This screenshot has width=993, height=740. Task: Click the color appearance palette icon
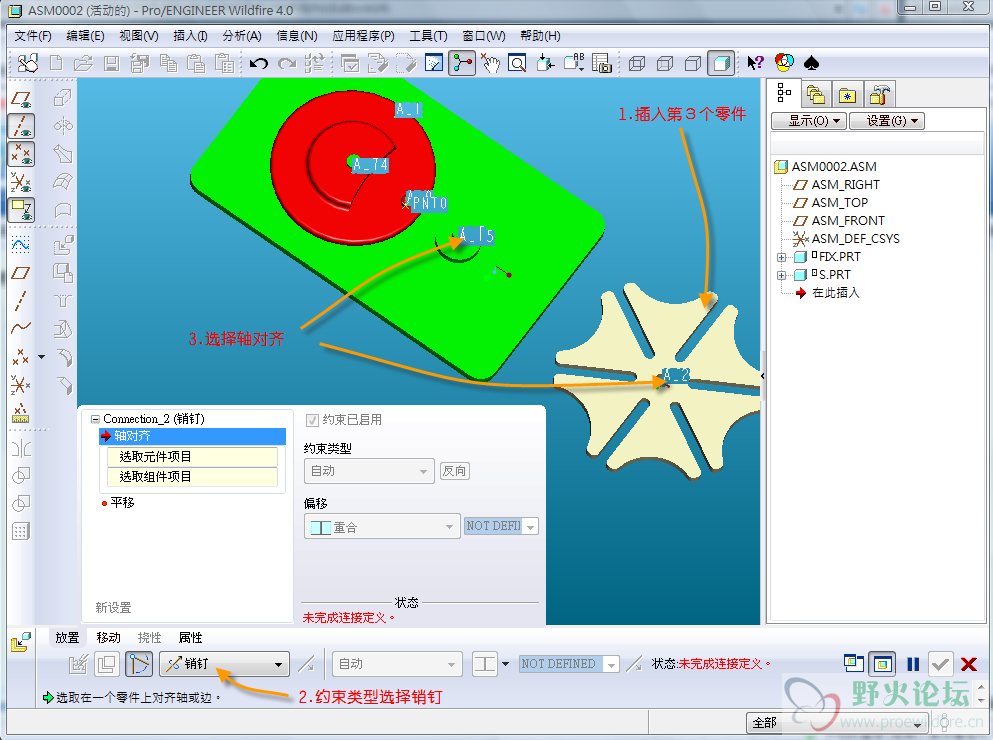click(784, 63)
